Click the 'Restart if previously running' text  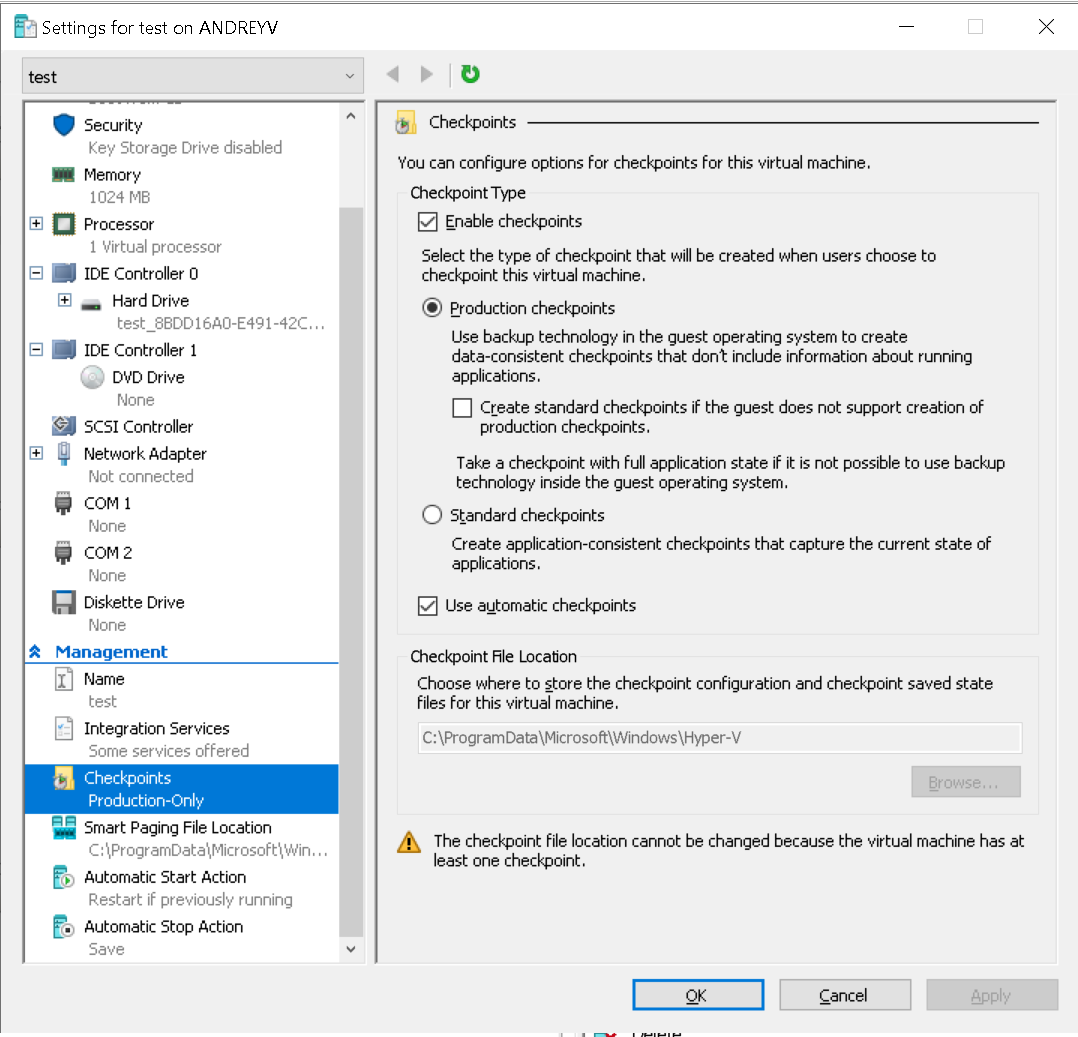190,899
